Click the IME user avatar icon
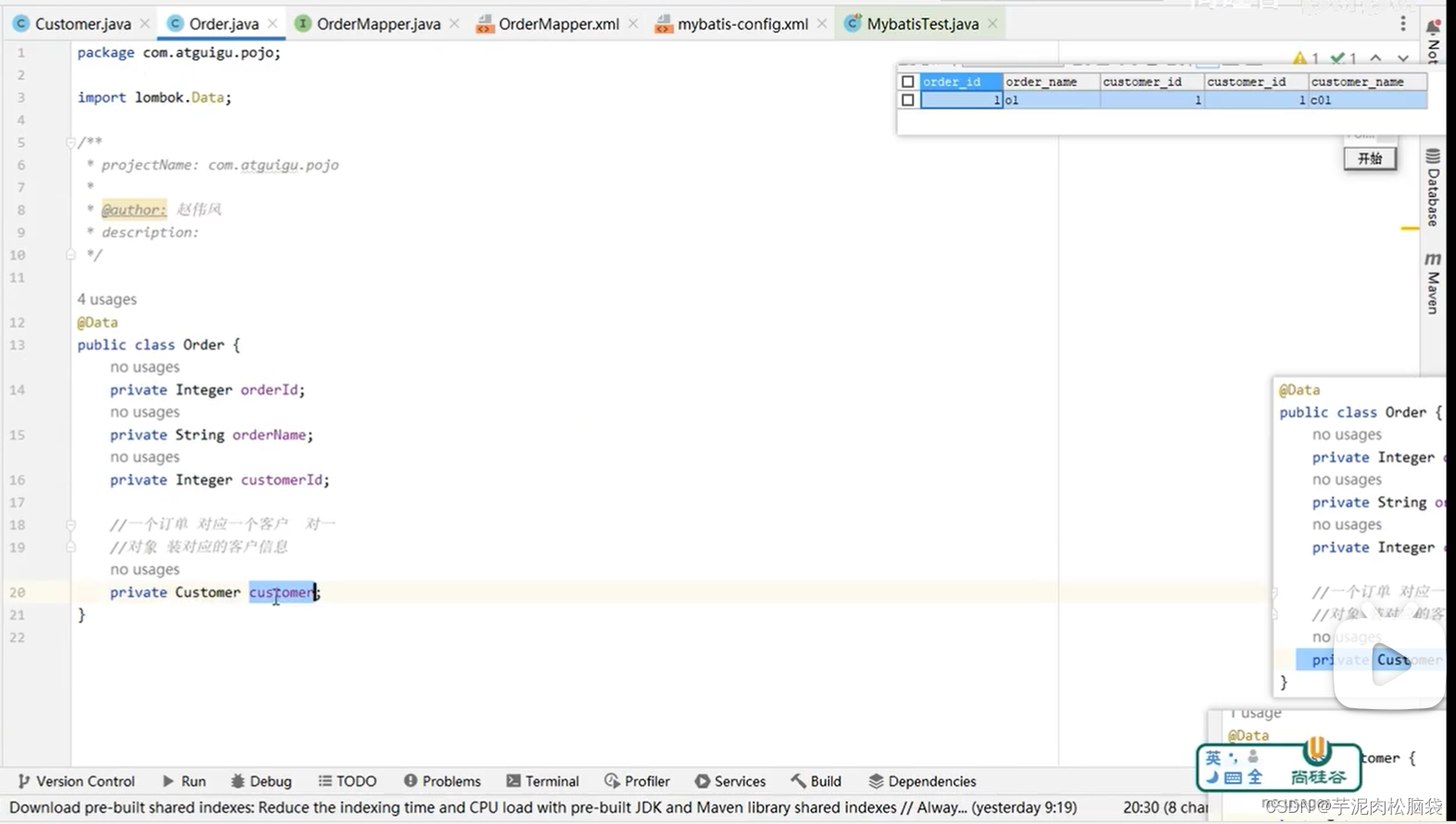 pos(1253,757)
